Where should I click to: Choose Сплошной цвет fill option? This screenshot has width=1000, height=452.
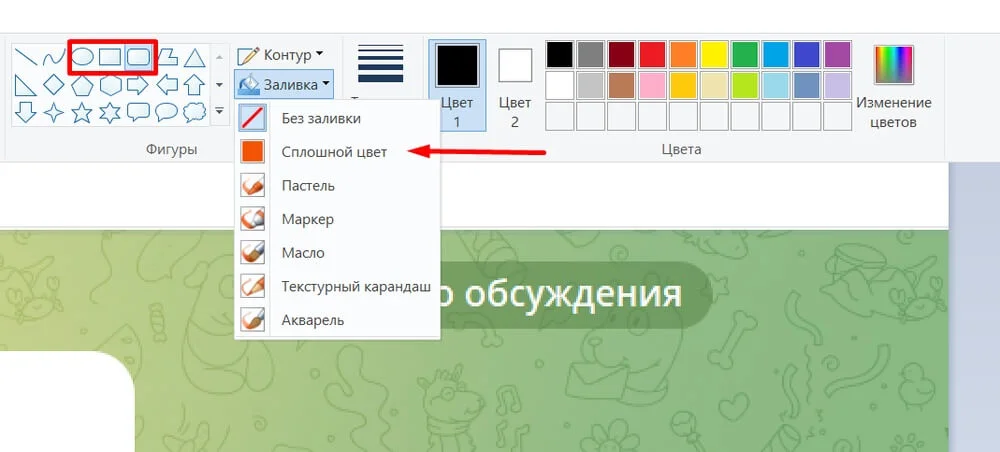click(x=337, y=152)
